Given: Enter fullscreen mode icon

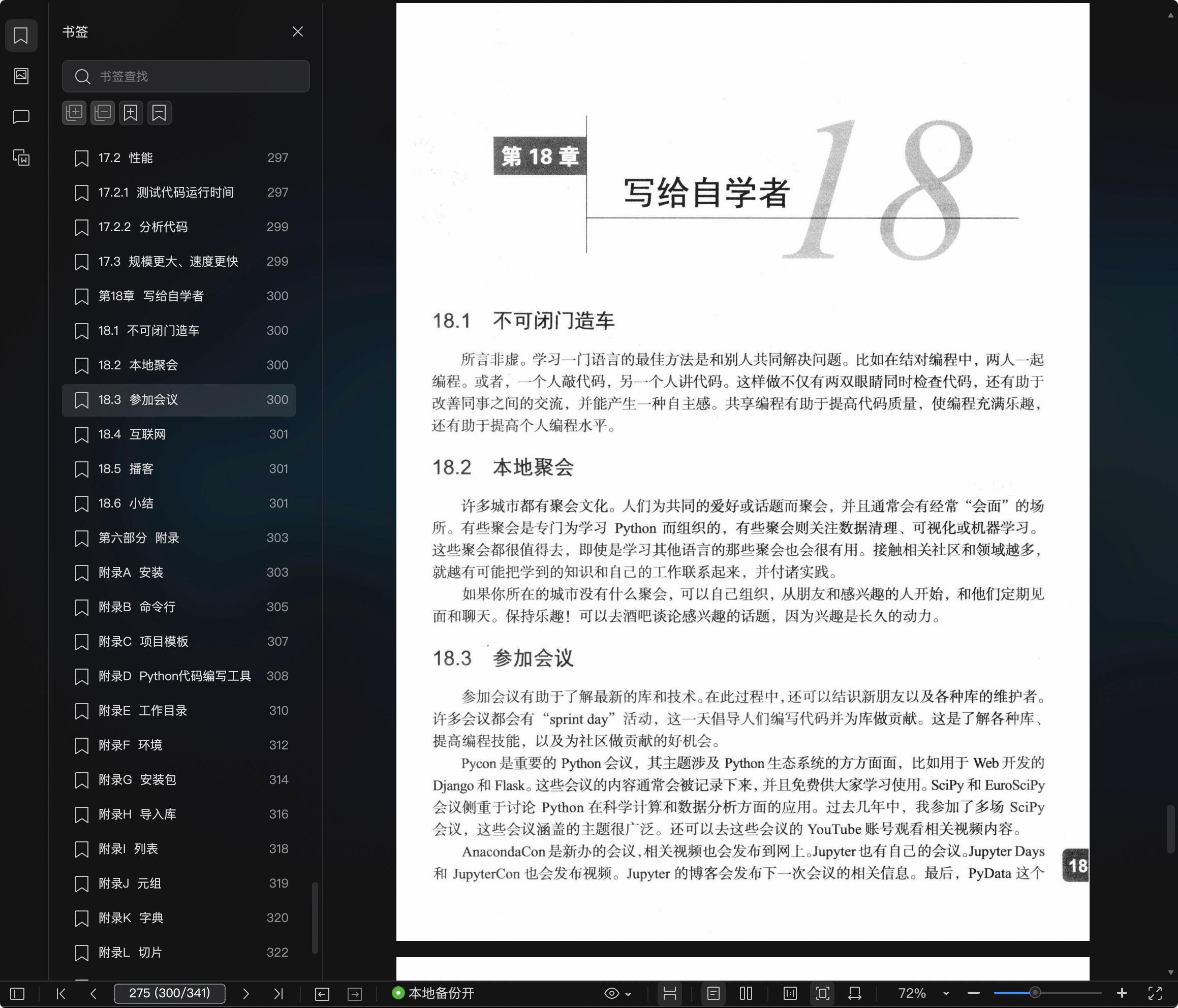Looking at the screenshot, I should pyautogui.click(x=1155, y=993).
